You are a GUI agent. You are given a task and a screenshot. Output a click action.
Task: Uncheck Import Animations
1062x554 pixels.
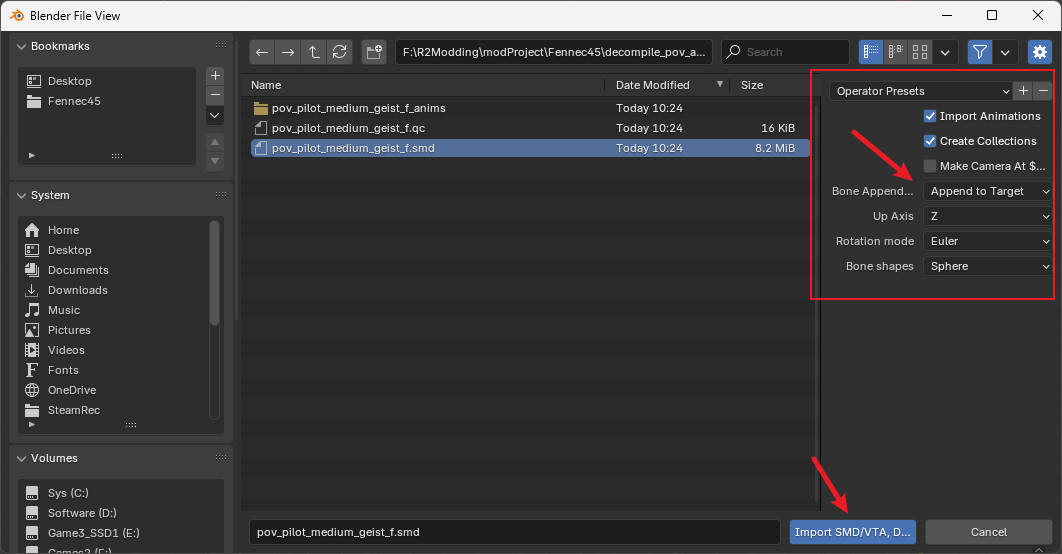click(x=930, y=116)
